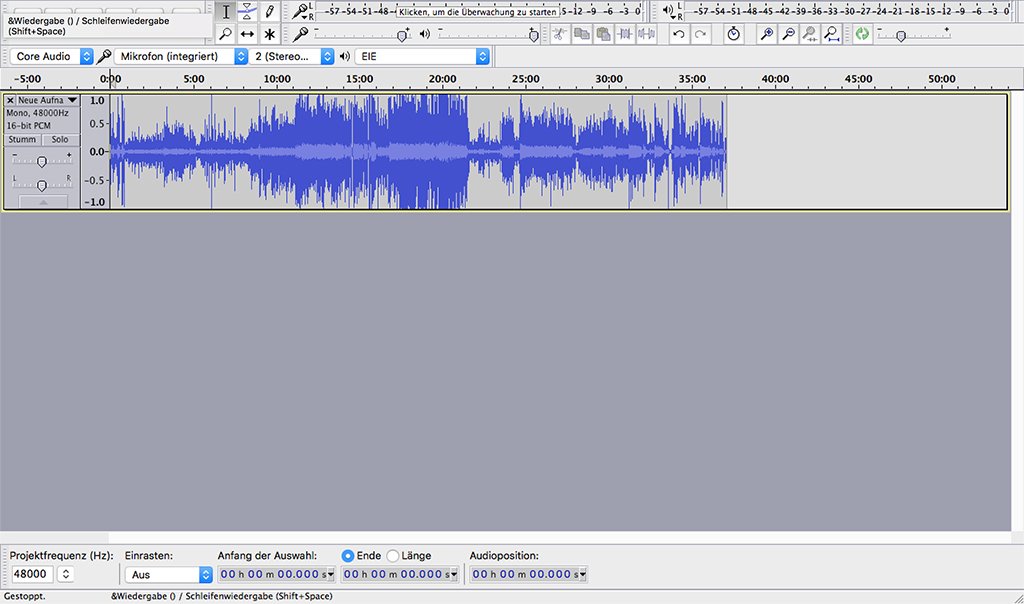Fit project in window with zoom icon
Viewport: 1024px width, 604px height.
click(832, 33)
